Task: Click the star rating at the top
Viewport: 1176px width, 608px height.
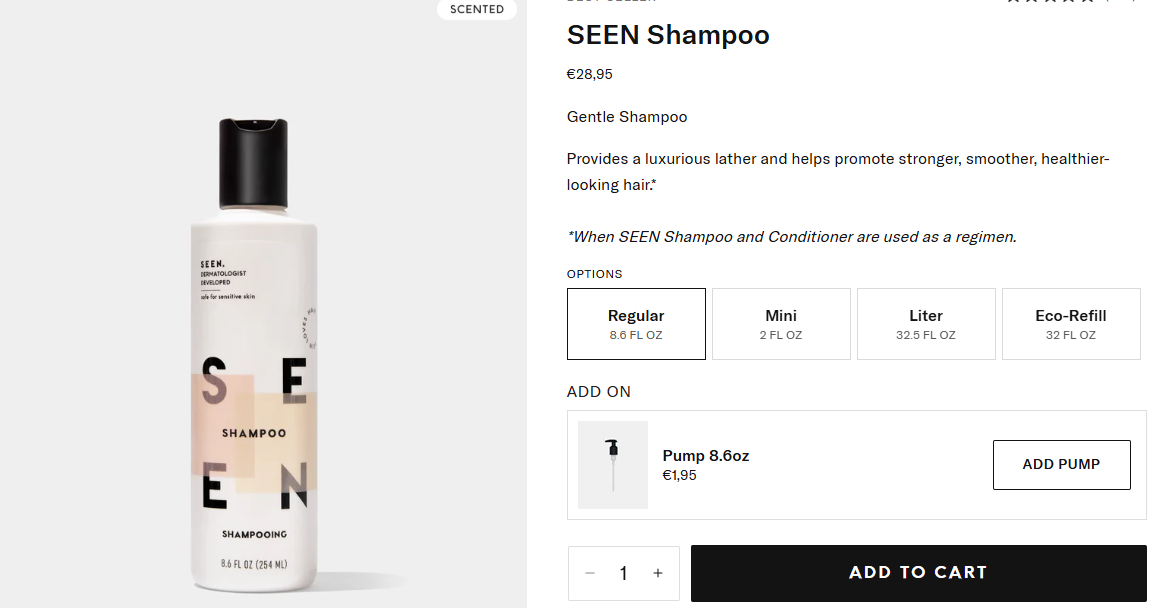Action: 1050,2
